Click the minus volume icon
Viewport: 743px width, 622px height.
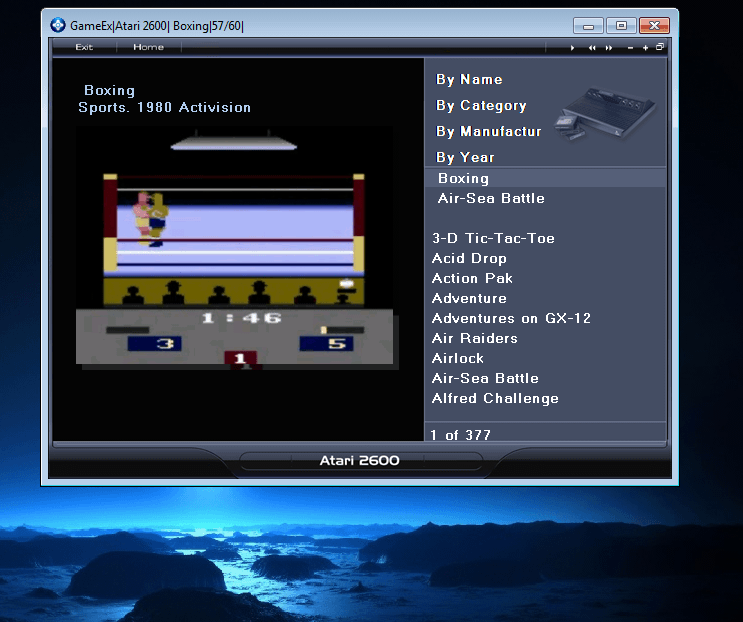630,47
